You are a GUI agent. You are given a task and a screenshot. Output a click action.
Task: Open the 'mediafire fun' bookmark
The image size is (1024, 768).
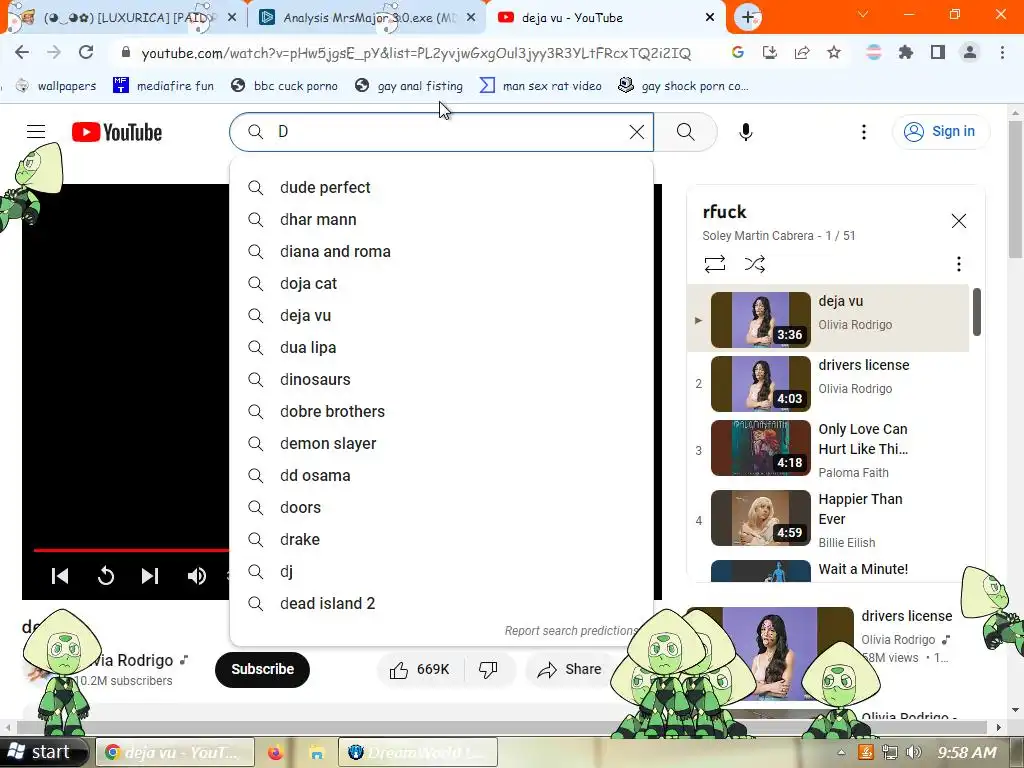163,86
